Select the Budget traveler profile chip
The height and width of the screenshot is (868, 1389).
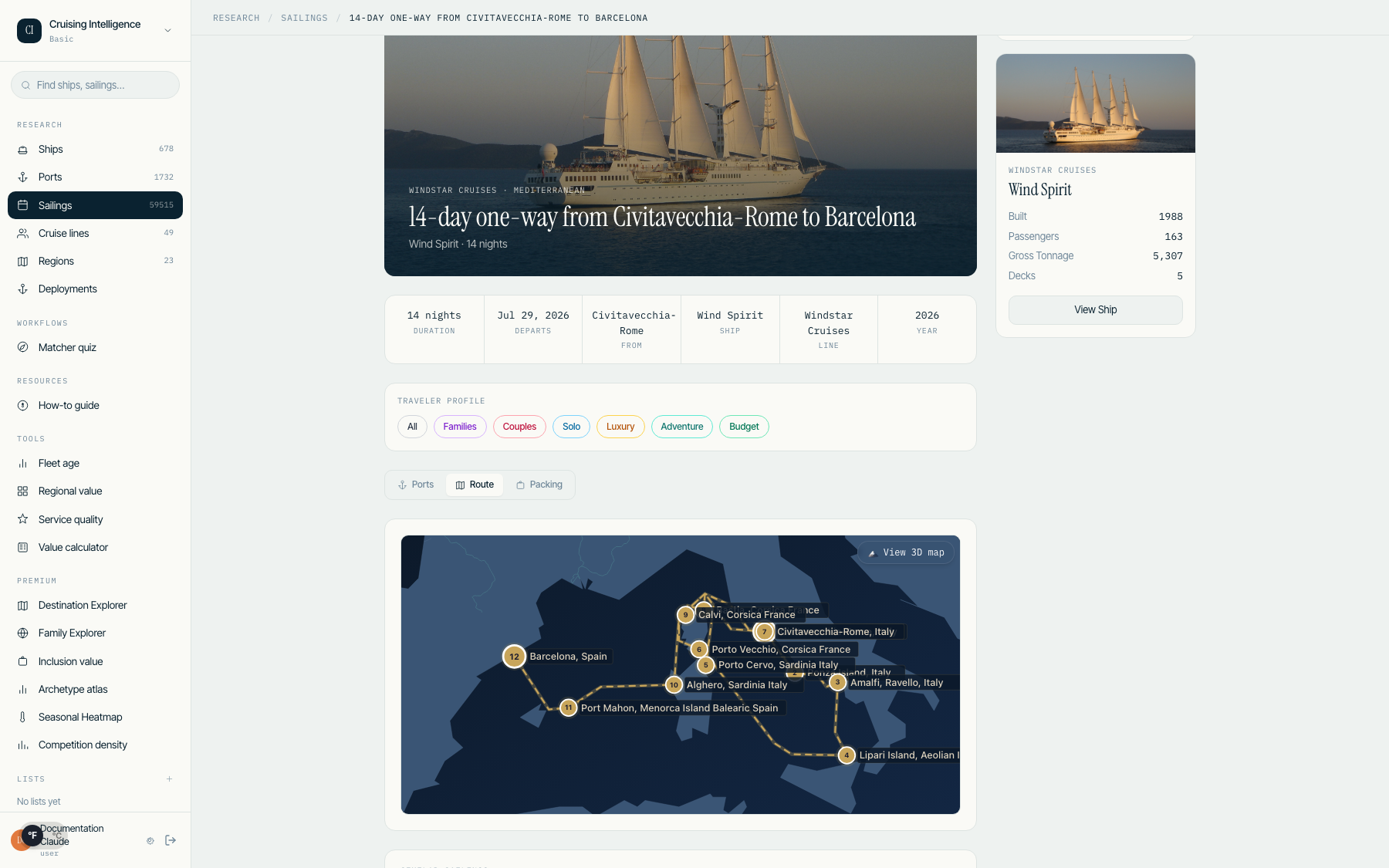click(744, 427)
